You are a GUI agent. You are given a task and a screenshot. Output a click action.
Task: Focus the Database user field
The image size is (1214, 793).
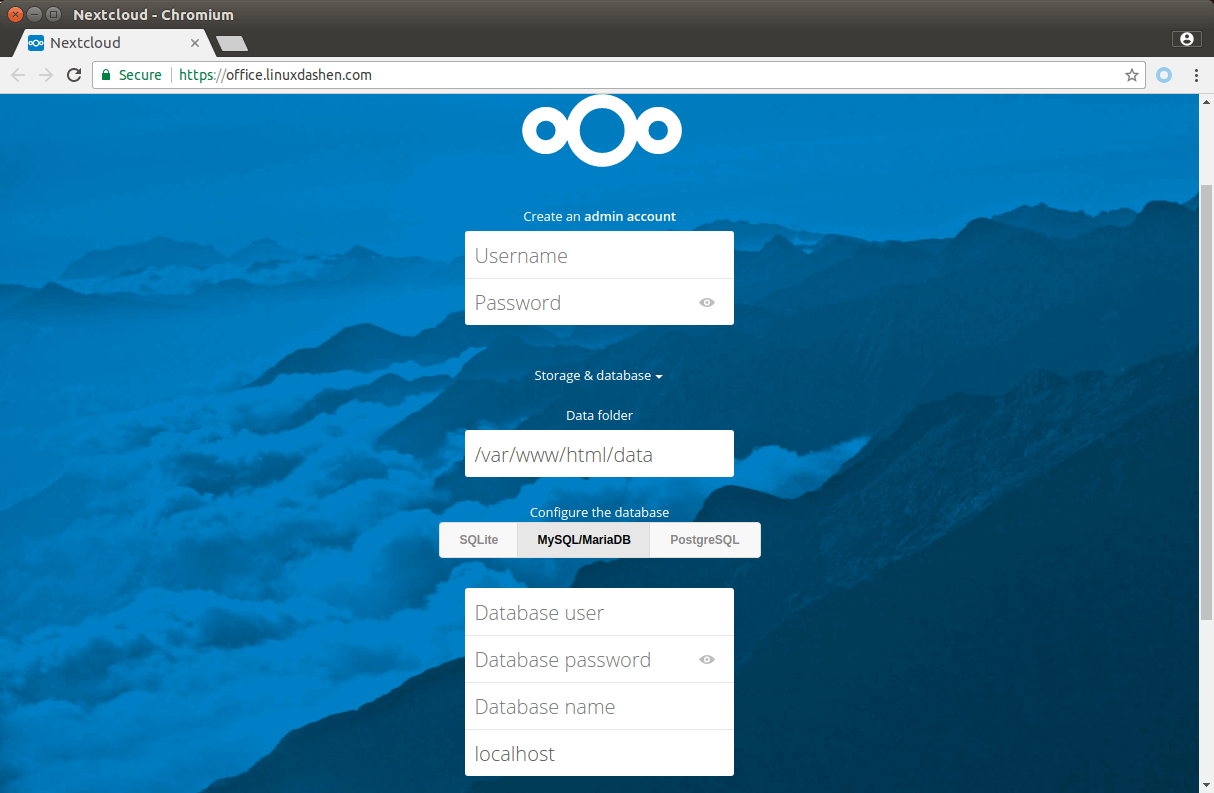599,612
